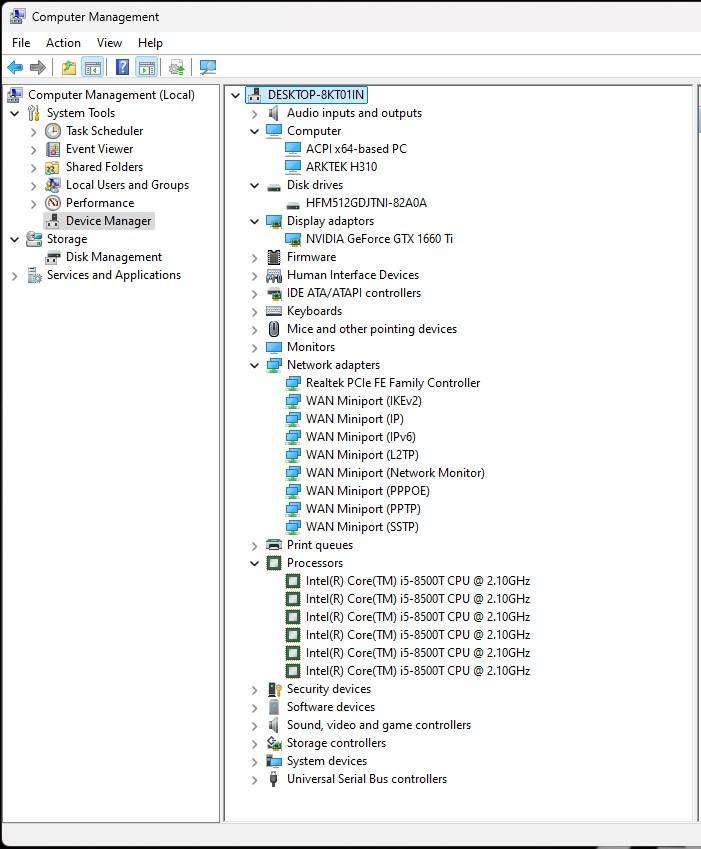
Task: Click the Show/Hide Console Tree icon
Action: coord(93,67)
